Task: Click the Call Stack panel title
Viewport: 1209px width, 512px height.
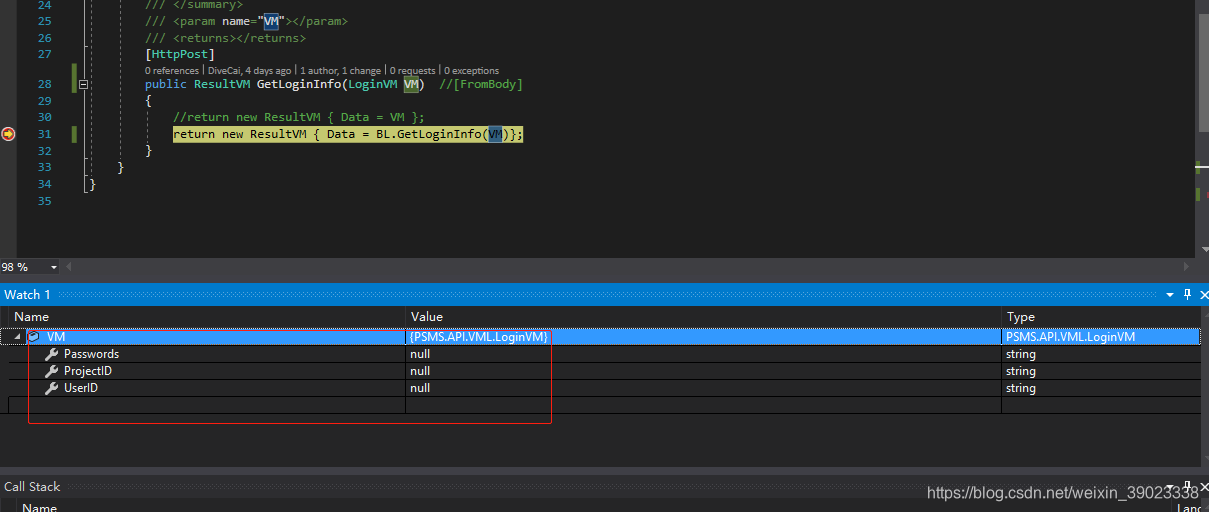Action: click(x=32, y=487)
